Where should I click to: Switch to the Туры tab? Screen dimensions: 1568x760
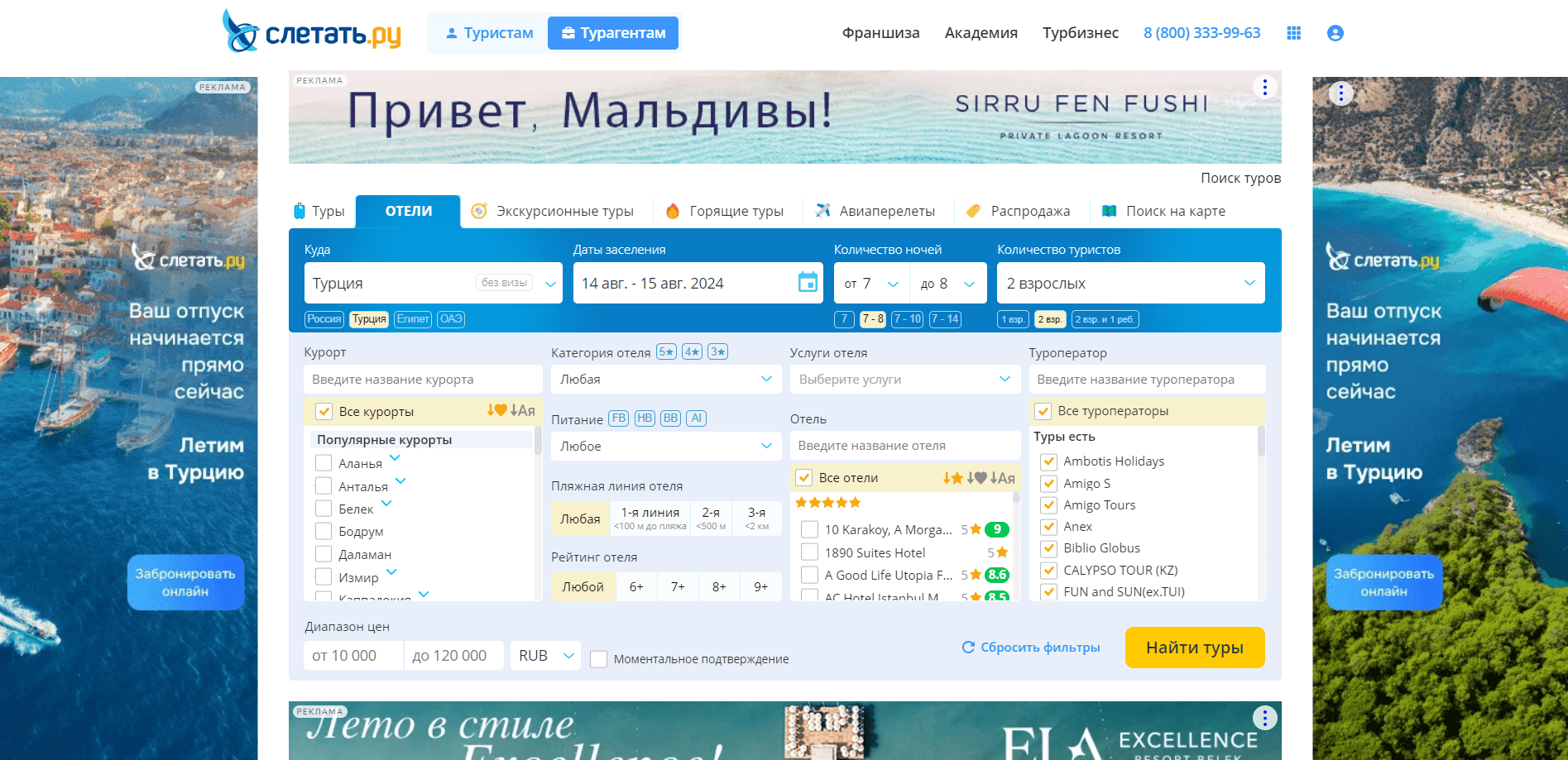pos(319,211)
